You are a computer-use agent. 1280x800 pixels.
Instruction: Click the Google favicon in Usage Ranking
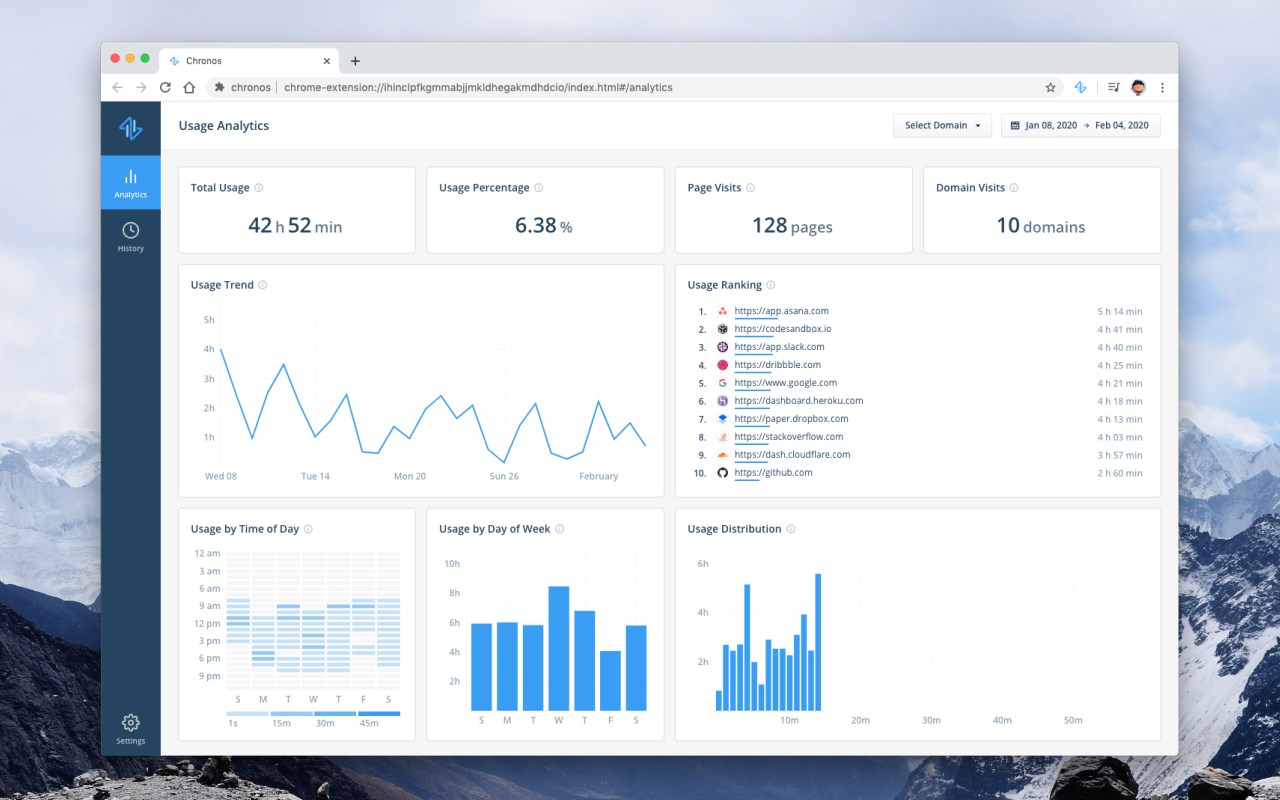pos(723,383)
